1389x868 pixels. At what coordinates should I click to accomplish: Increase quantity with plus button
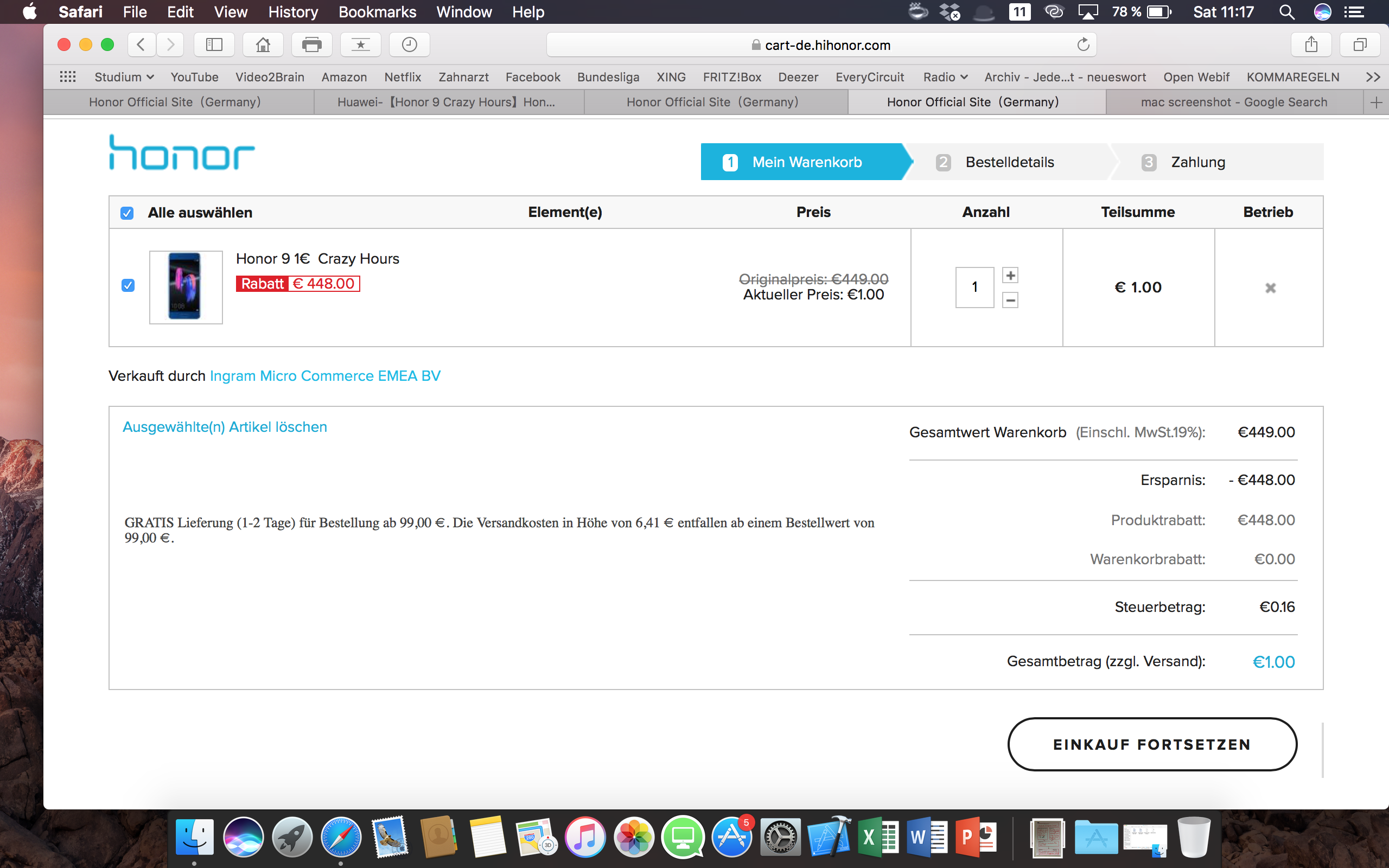(1010, 276)
